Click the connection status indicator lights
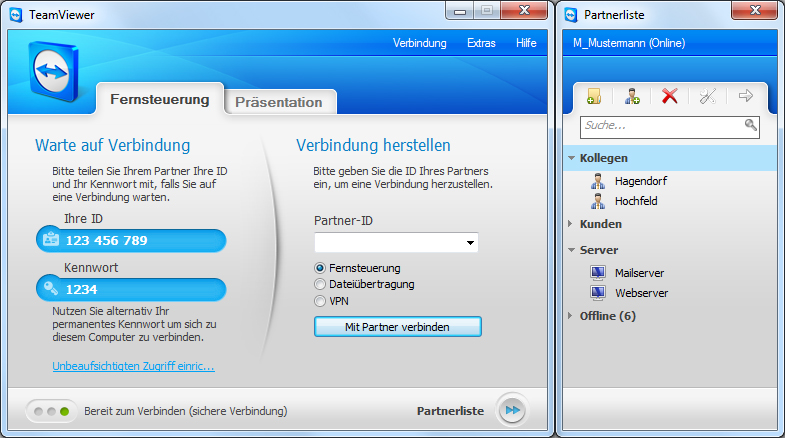 click(51, 411)
